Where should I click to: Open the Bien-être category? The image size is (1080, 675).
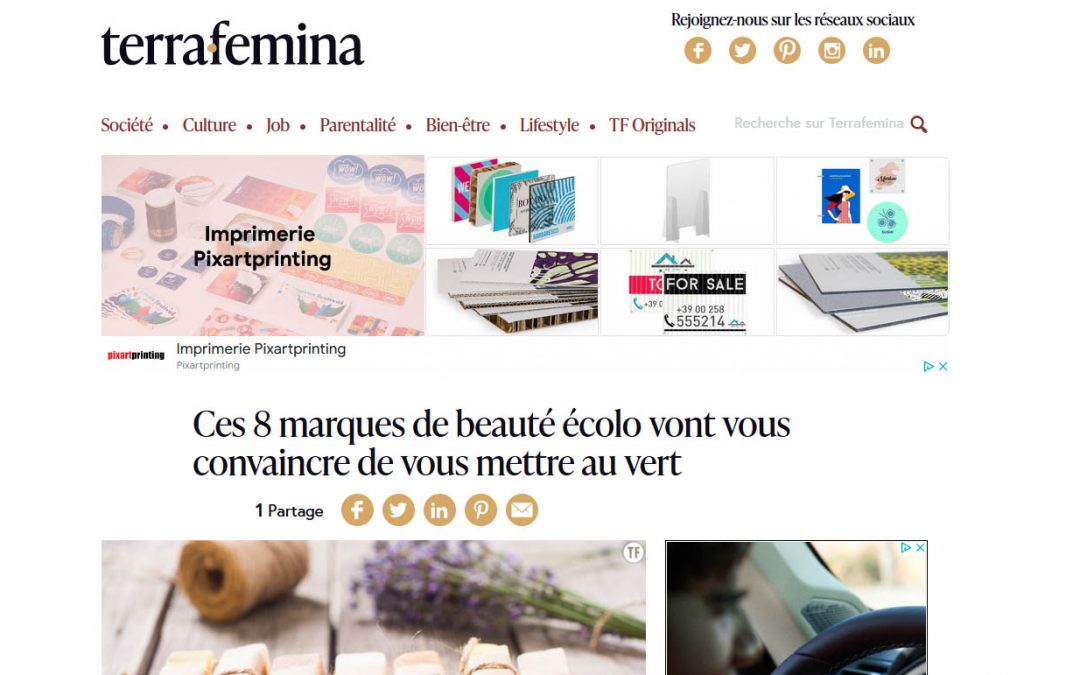pyautogui.click(x=457, y=125)
